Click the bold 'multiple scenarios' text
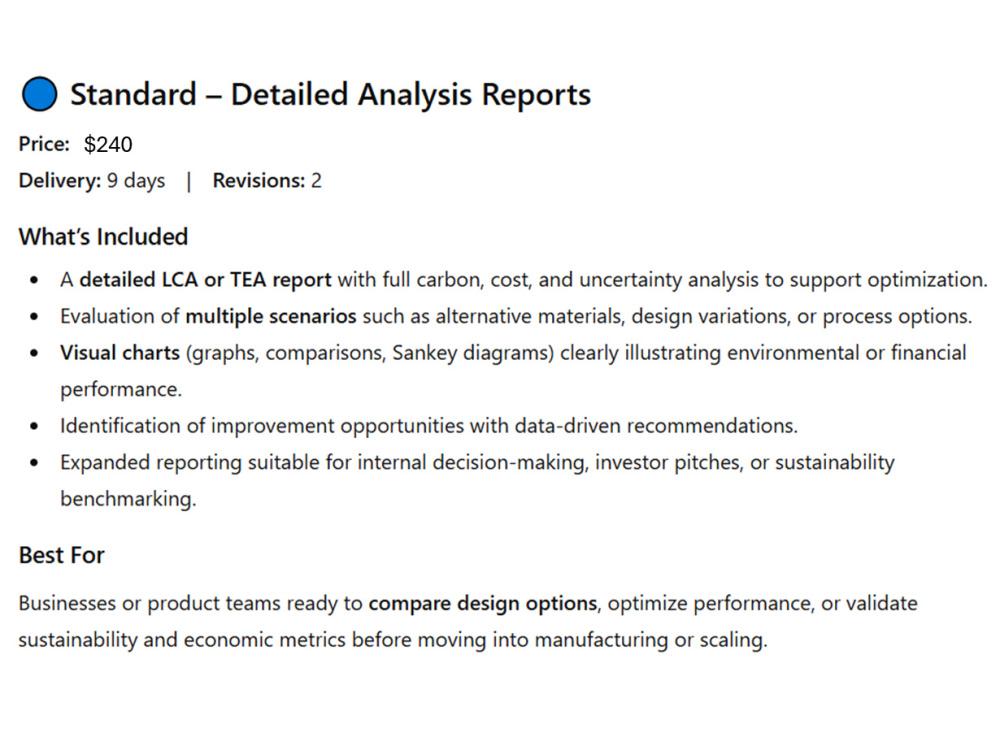 (x=270, y=316)
